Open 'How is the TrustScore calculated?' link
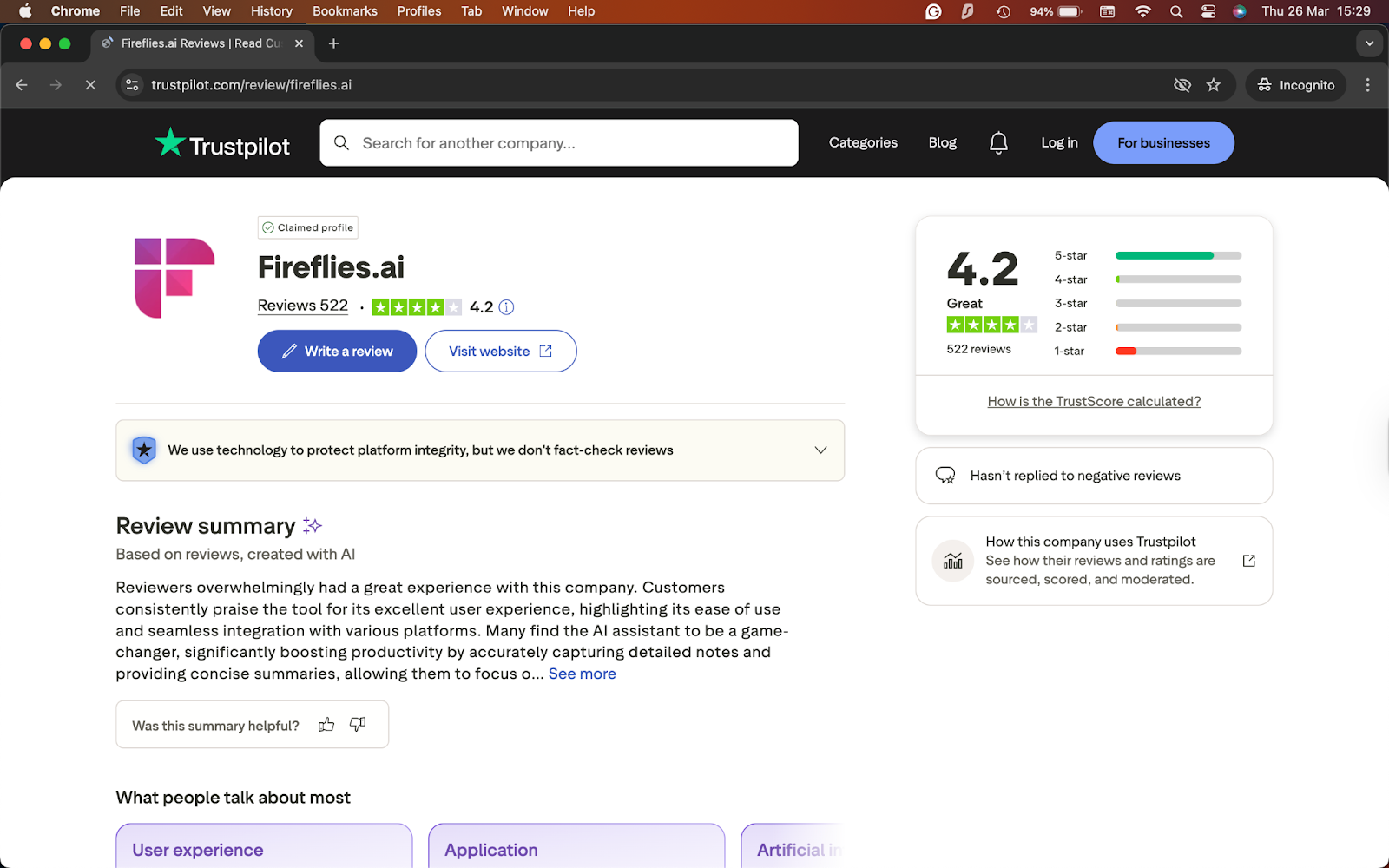Viewport: 1389px width, 868px height. tap(1094, 401)
